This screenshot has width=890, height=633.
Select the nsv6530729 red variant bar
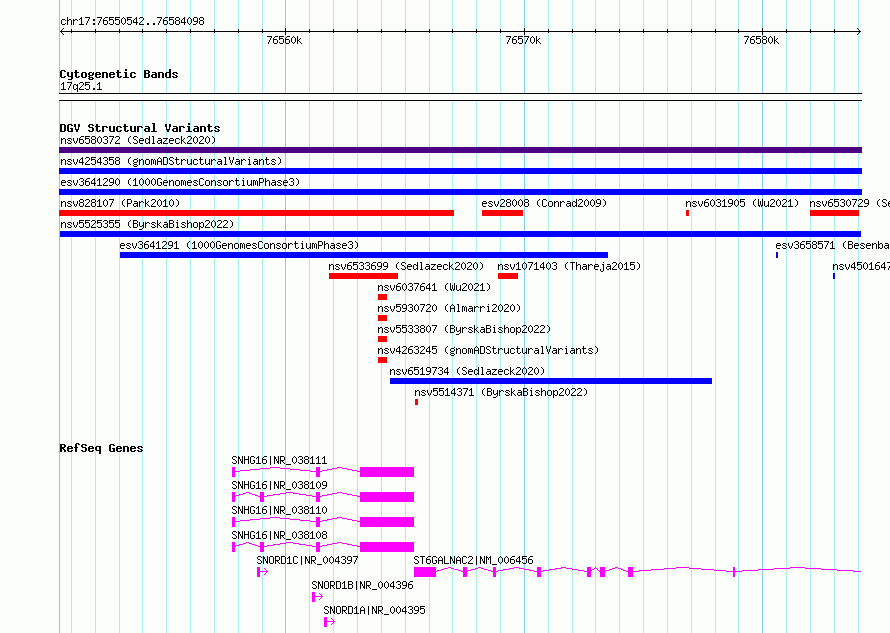(834, 213)
